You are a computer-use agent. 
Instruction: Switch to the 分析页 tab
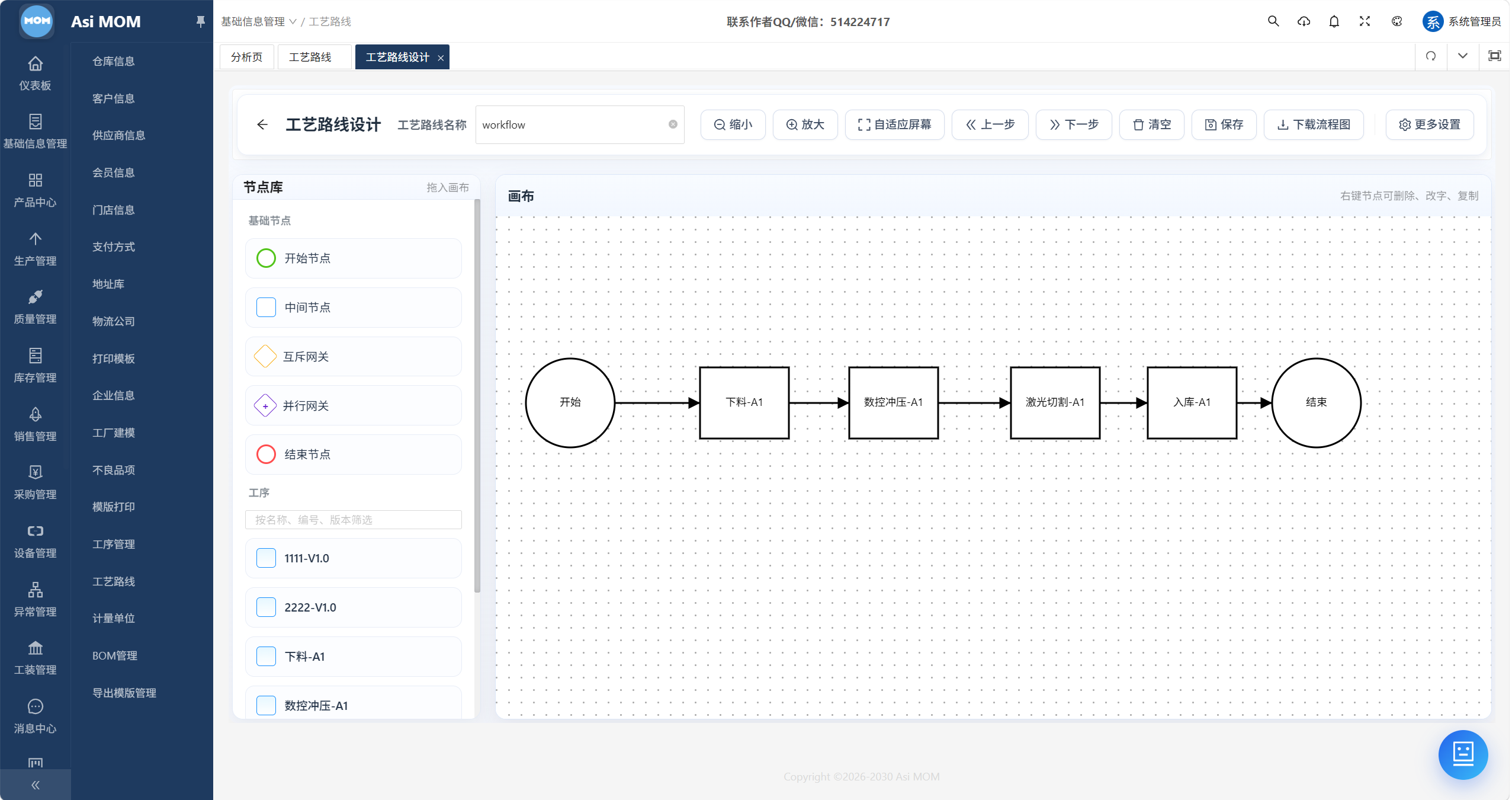click(246, 57)
